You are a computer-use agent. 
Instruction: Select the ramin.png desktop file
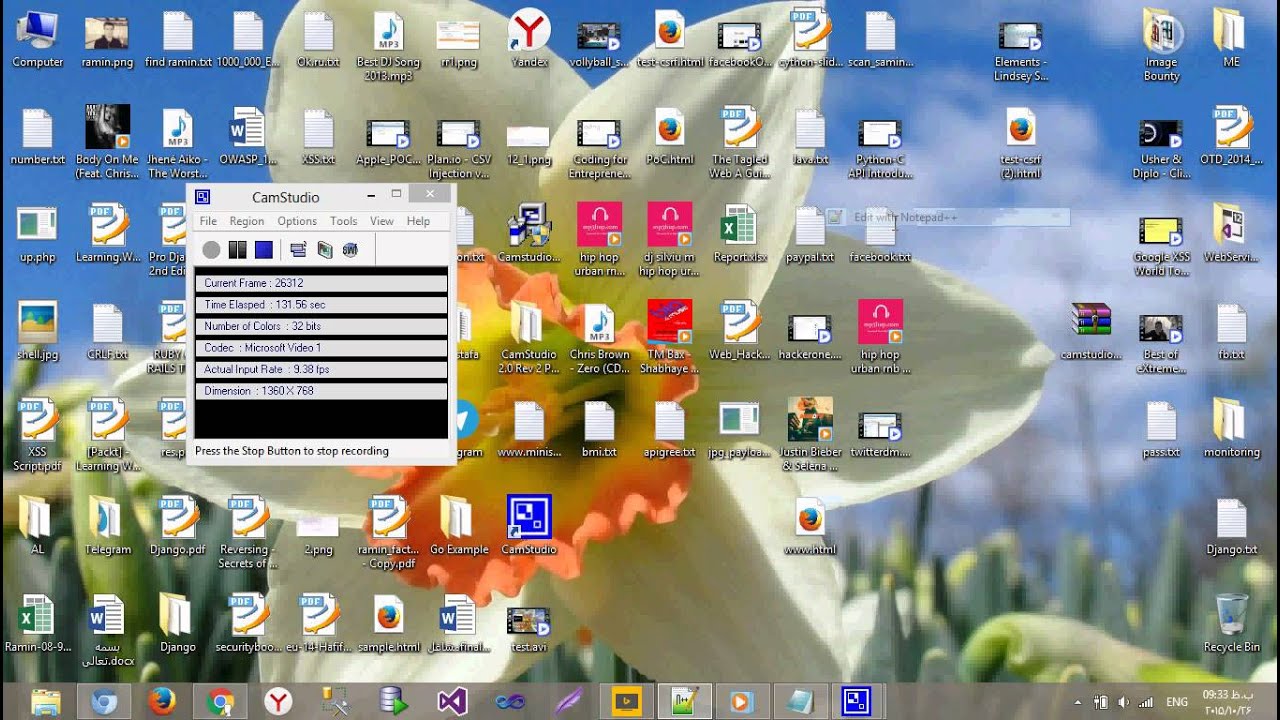108,40
